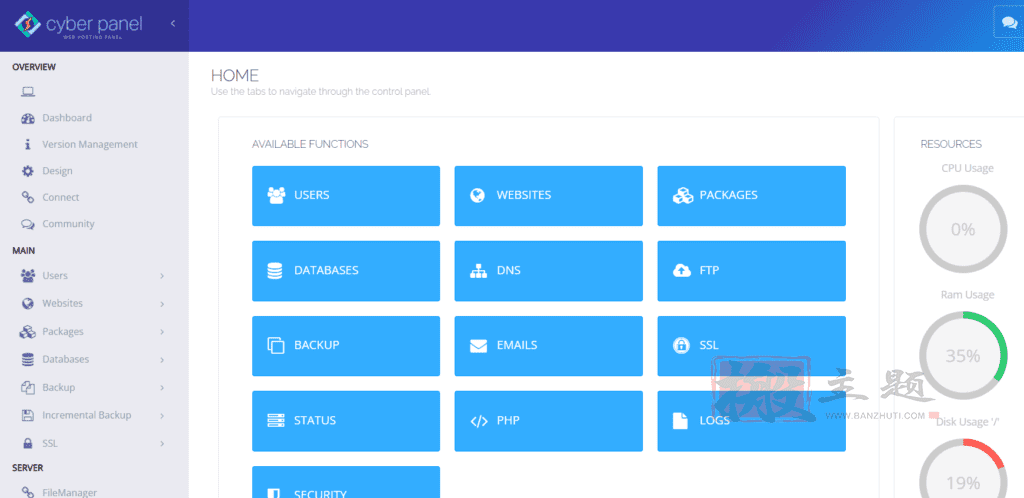Expand the Backup sidebar menu chevron
The width and height of the screenshot is (1024, 498).
pyautogui.click(x=162, y=388)
